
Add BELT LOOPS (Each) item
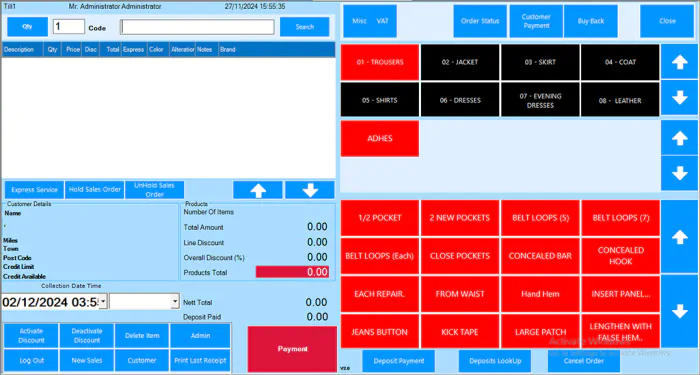coord(380,256)
